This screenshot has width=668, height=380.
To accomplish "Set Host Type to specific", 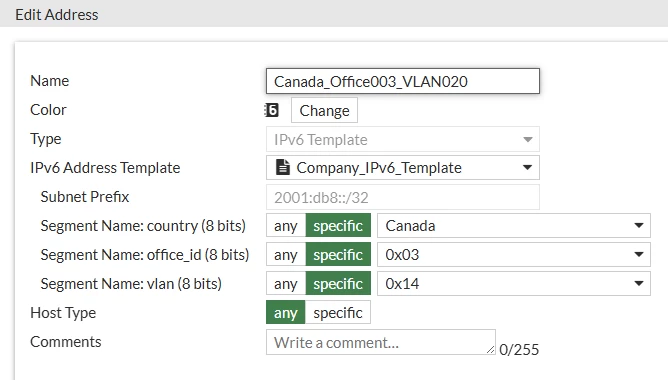I will point(338,312).
